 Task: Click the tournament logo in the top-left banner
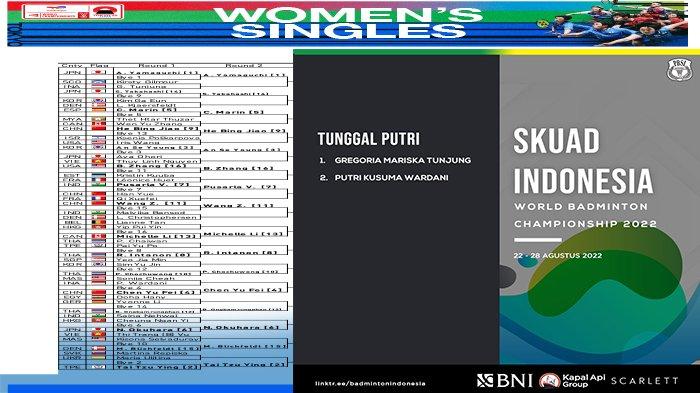tap(72, 12)
